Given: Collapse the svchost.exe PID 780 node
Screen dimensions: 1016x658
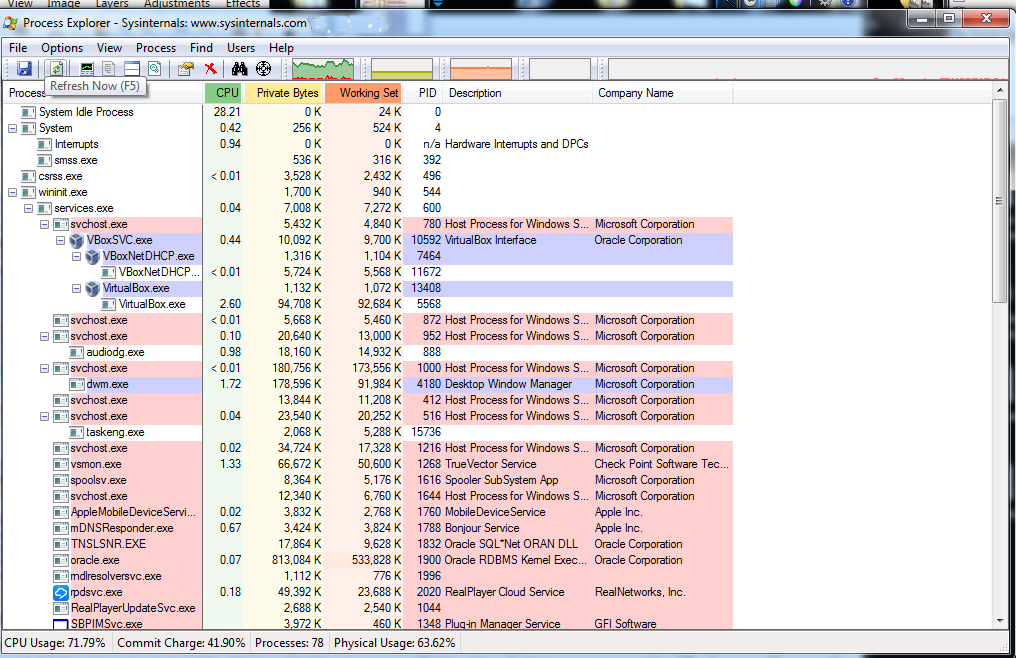Looking at the screenshot, I should click(x=45, y=224).
